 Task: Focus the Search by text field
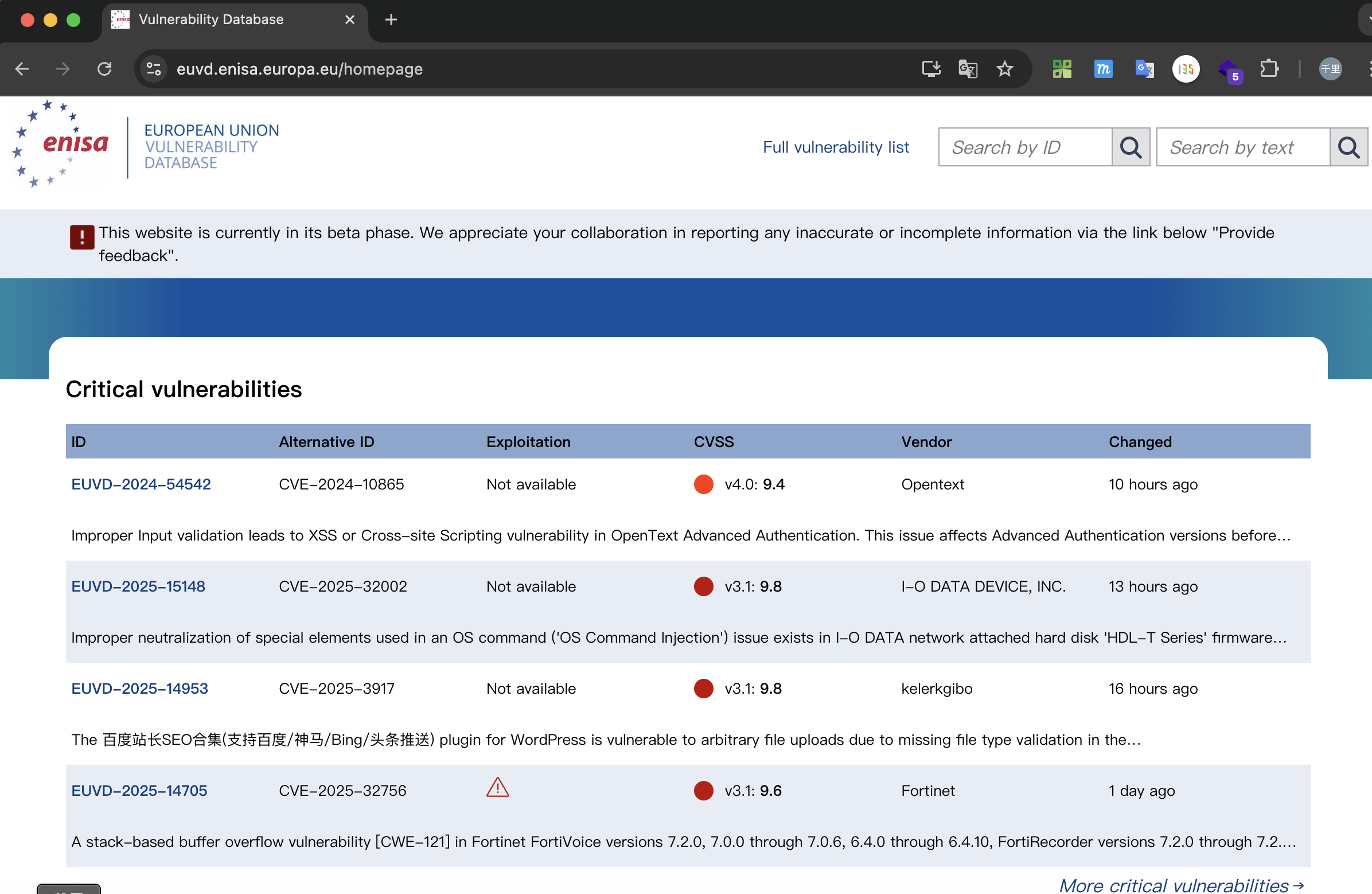tap(1242, 147)
